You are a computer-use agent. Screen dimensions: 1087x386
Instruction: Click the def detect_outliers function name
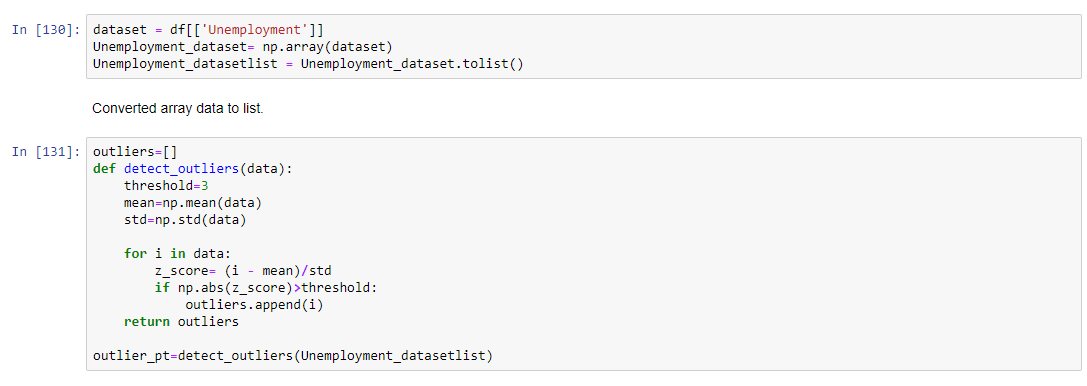[x=182, y=169]
